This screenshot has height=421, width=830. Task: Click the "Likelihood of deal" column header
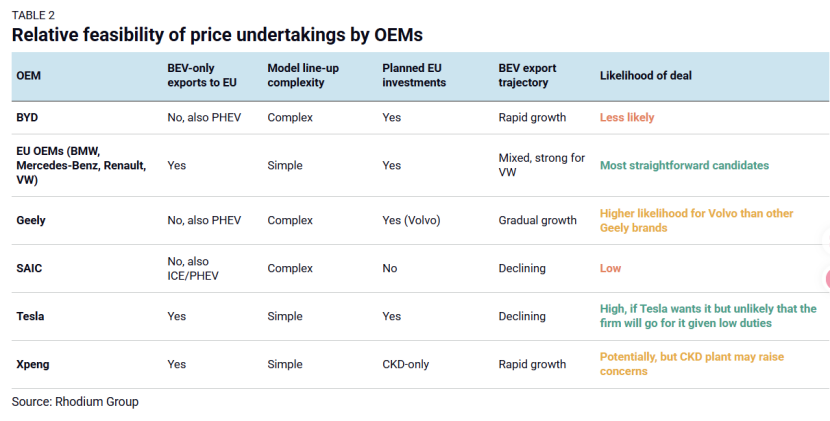pos(645,75)
